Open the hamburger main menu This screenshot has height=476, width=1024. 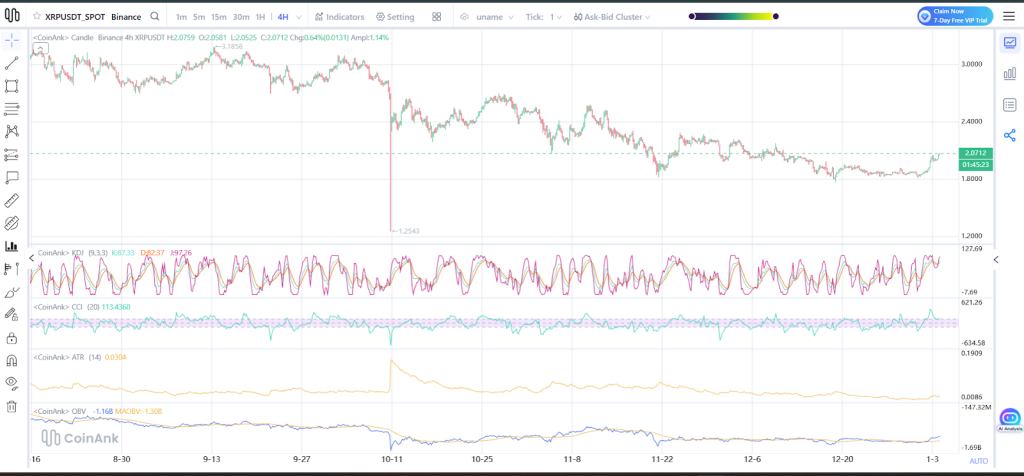(x=1009, y=16)
